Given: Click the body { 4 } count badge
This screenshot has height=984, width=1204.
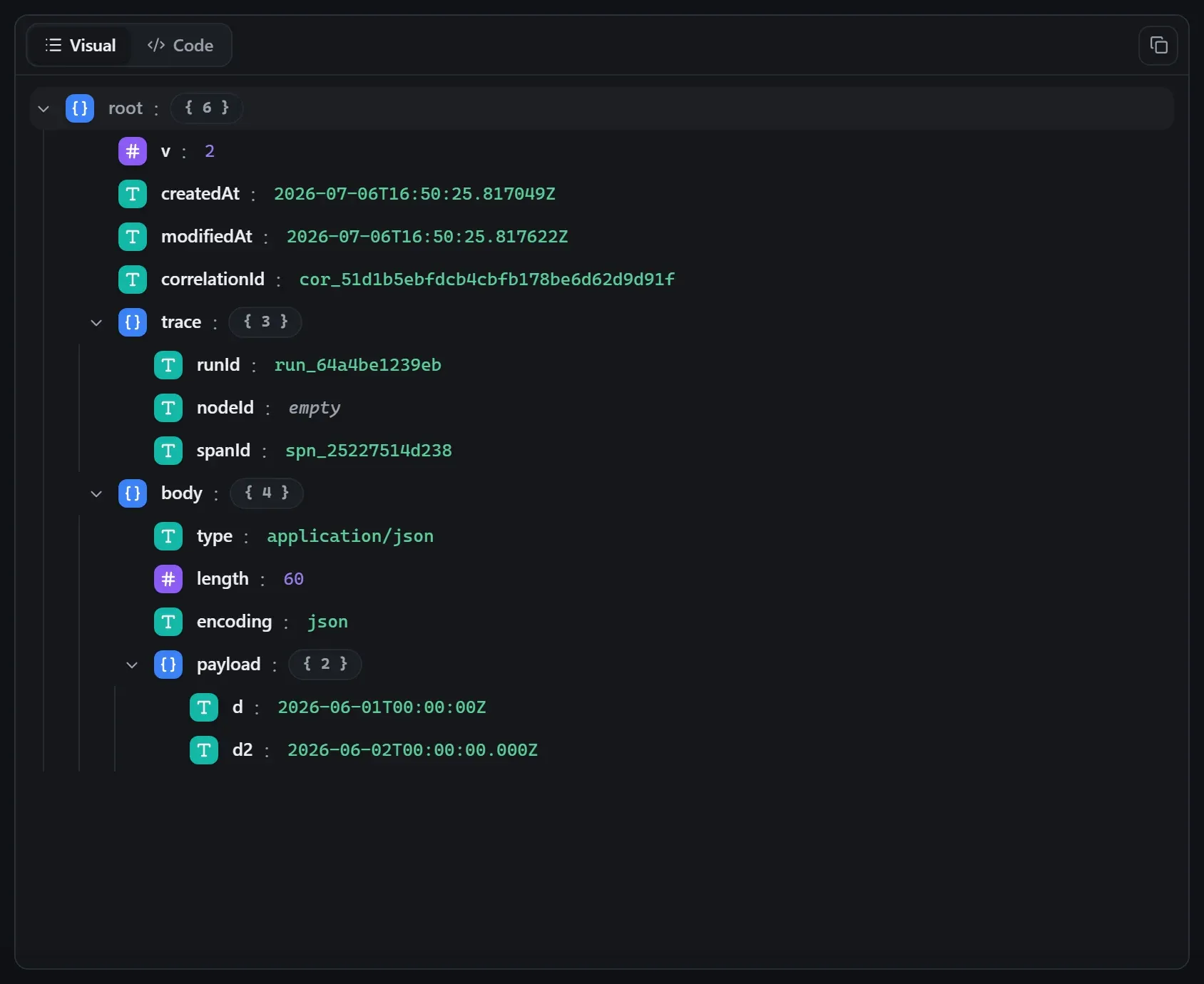Looking at the screenshot, I should point(267,493).
